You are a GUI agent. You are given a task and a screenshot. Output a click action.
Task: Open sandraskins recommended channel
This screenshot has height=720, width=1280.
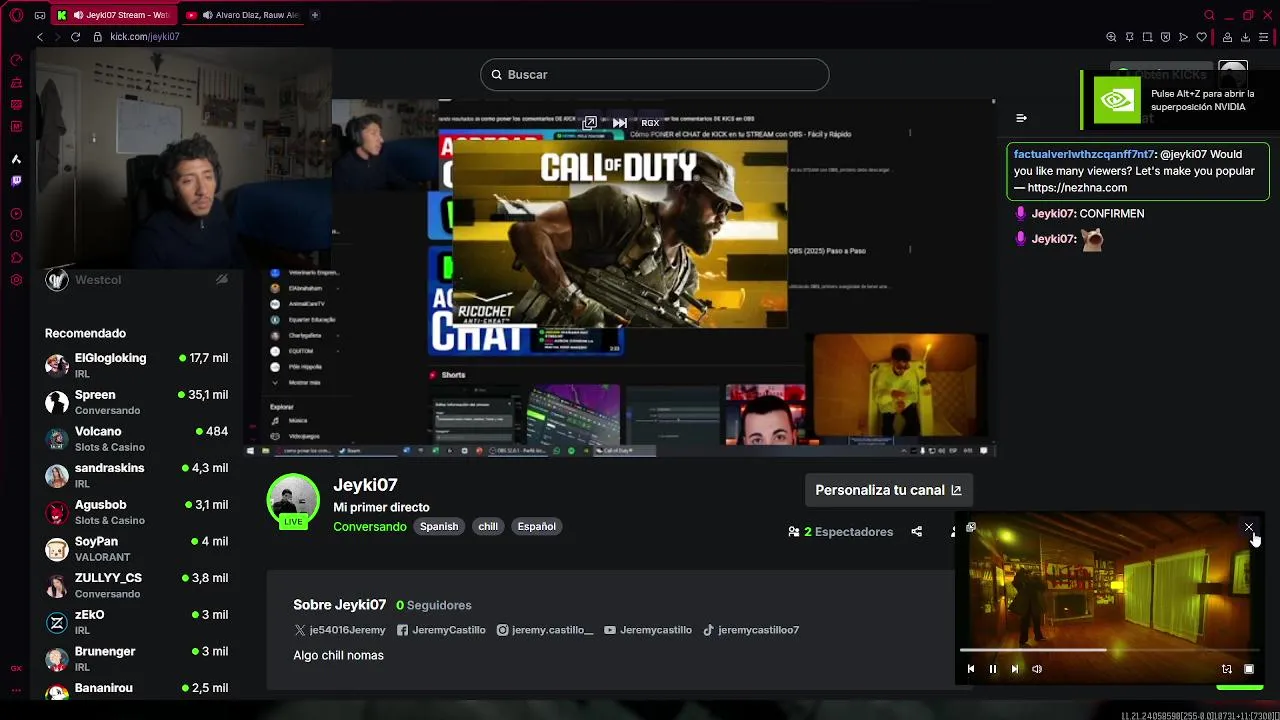coord(136,475)
